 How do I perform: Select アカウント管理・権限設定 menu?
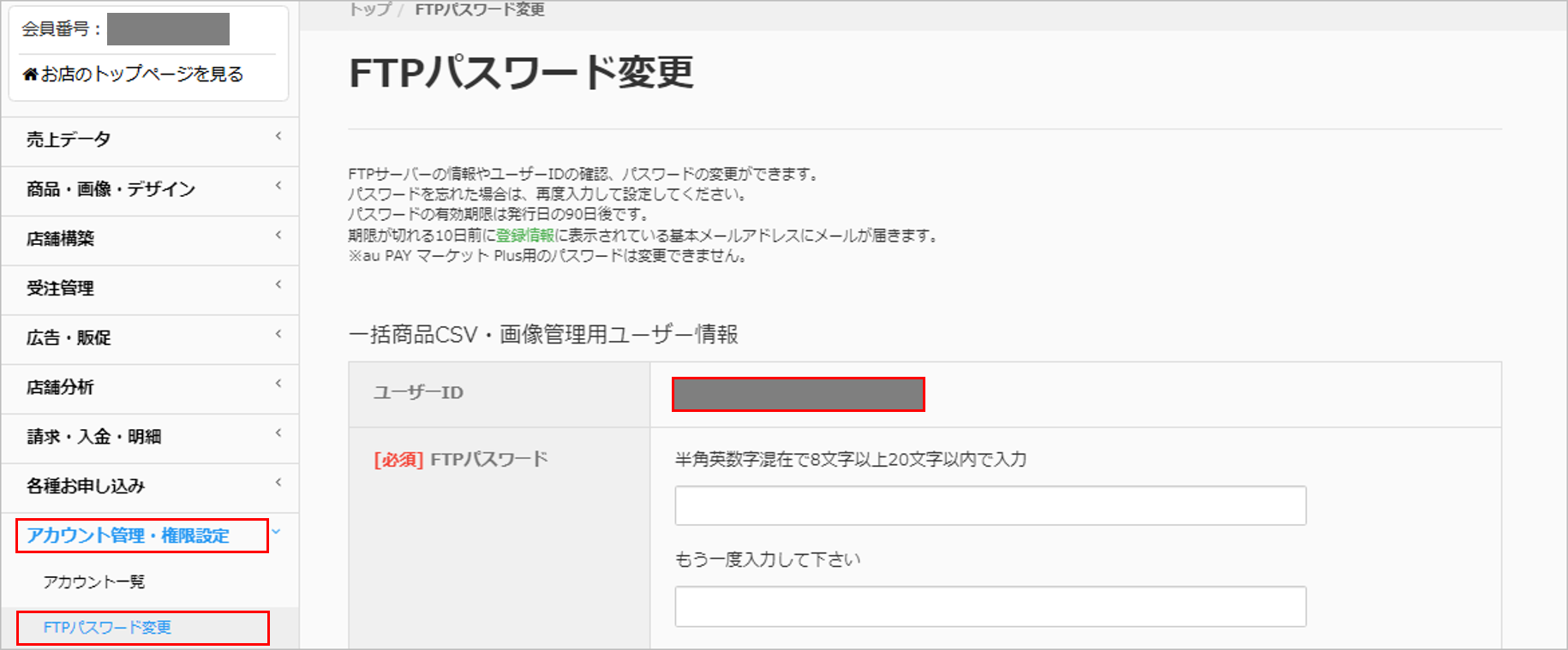(129, 536)
